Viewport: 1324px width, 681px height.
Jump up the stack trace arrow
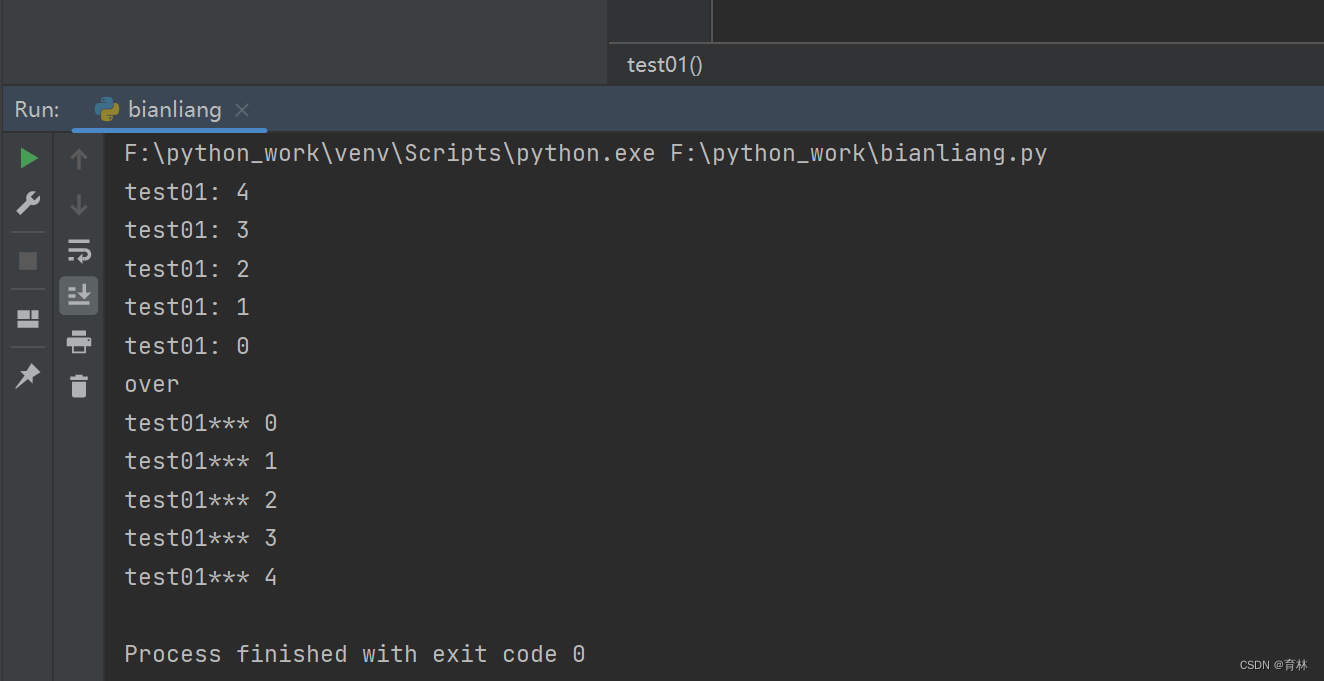point(79,159)
